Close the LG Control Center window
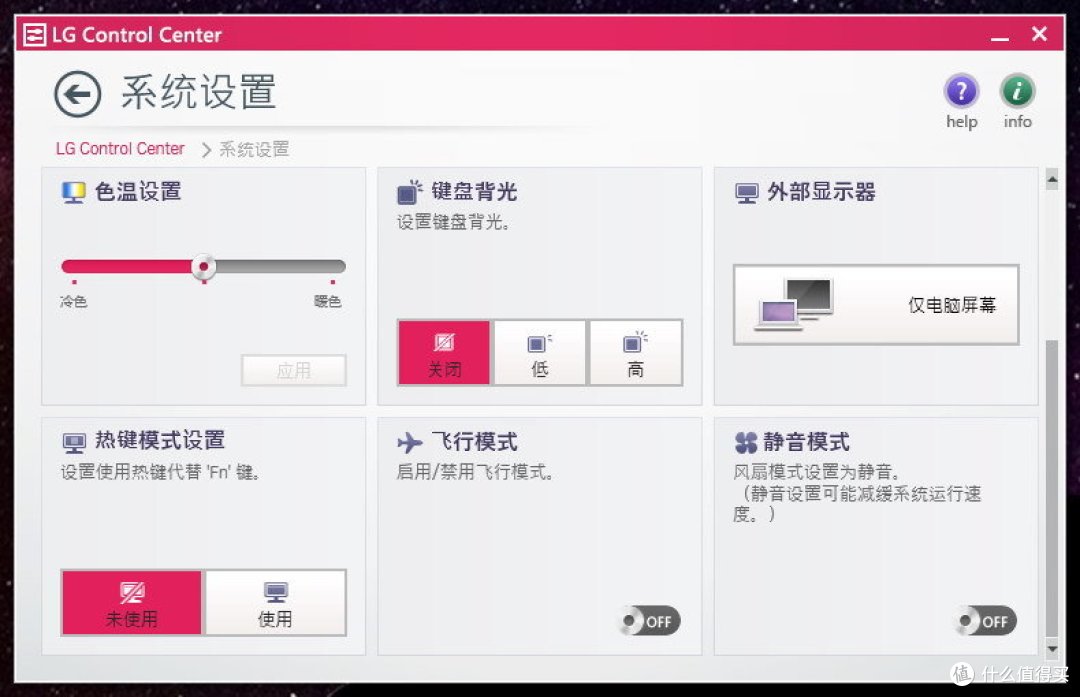This screenshot has width=1080, height=697. pyautogui.click(x=1039, y=34)
